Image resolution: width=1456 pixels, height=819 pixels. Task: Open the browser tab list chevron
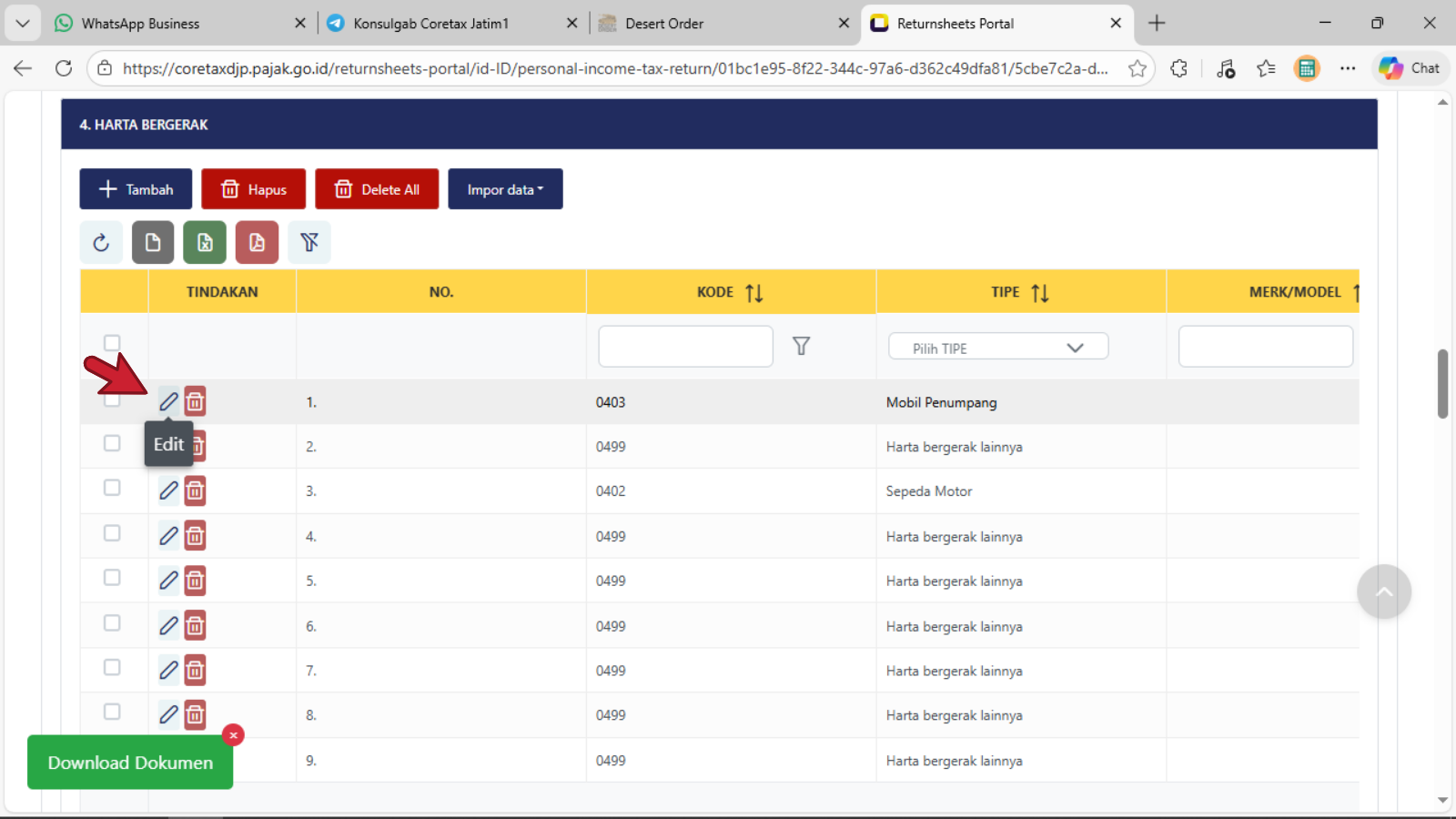coord(22,23)
